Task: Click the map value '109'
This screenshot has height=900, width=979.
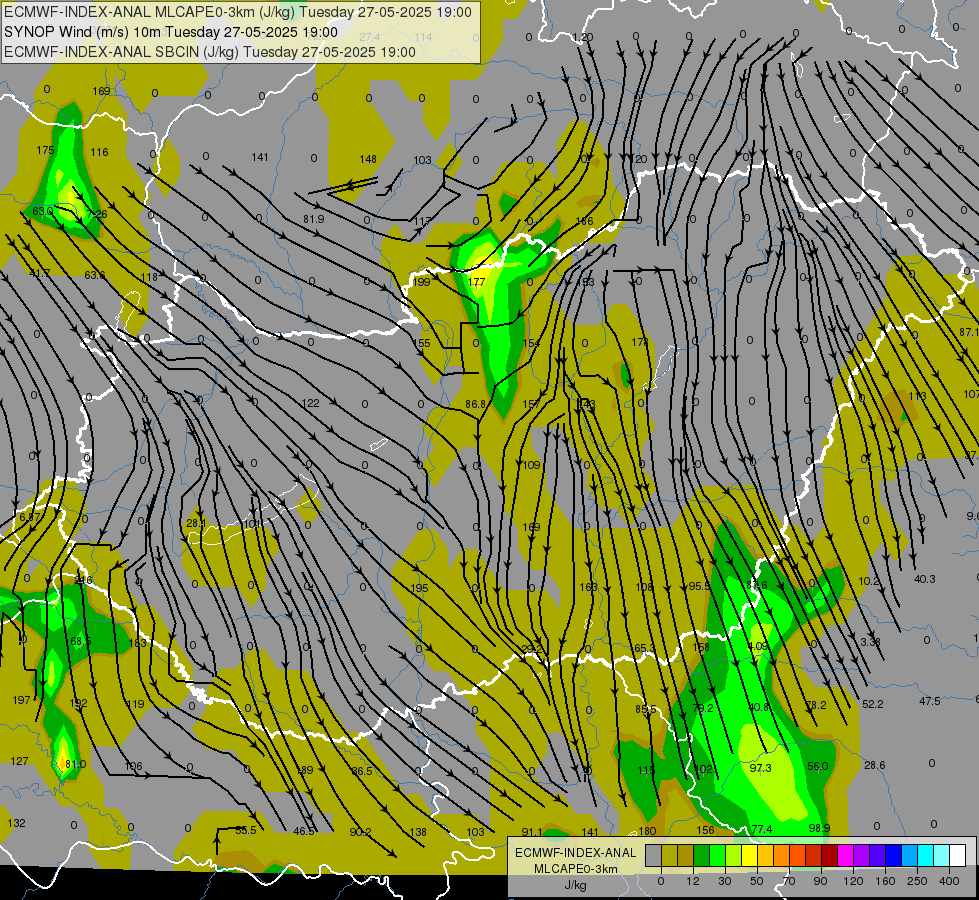Action: (x=531, y=465)
